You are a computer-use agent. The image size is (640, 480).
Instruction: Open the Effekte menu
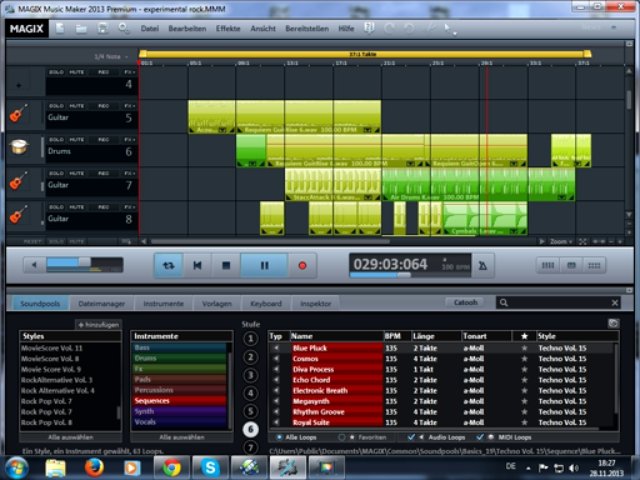(x=228, y=28)
